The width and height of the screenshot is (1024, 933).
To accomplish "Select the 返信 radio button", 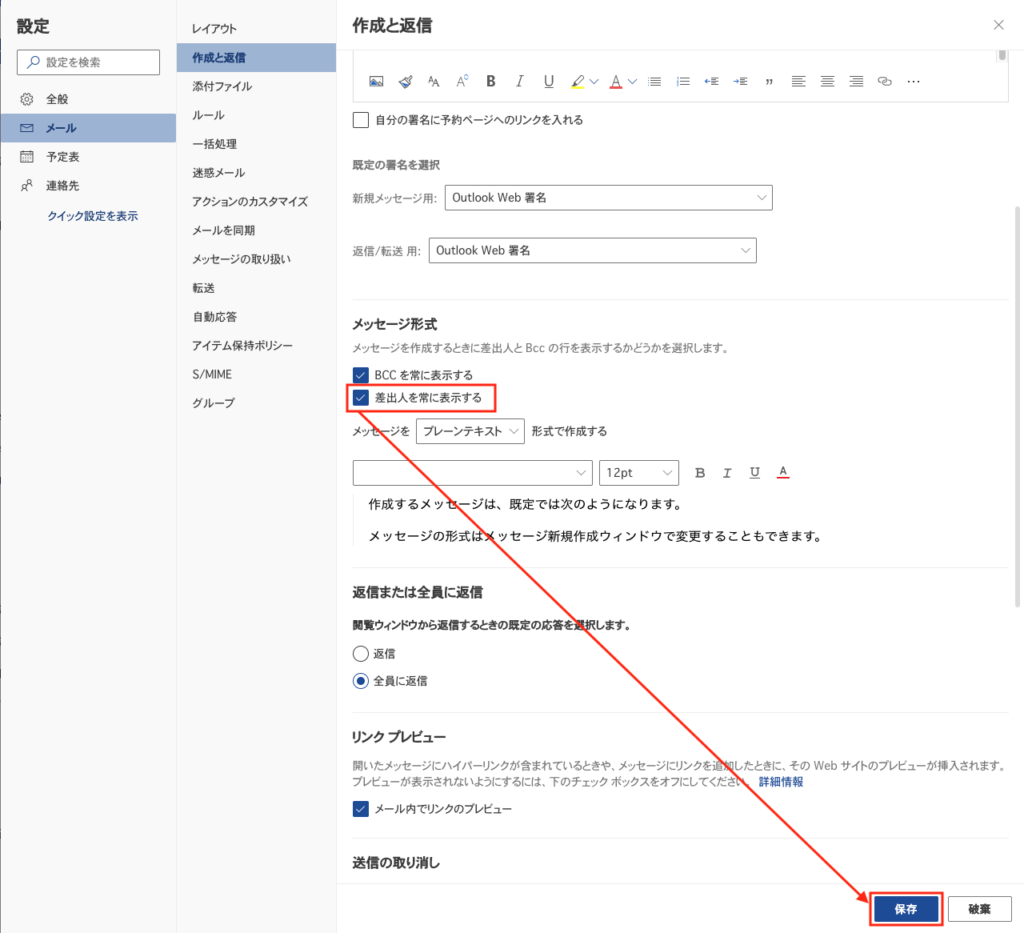I will 361,653.
